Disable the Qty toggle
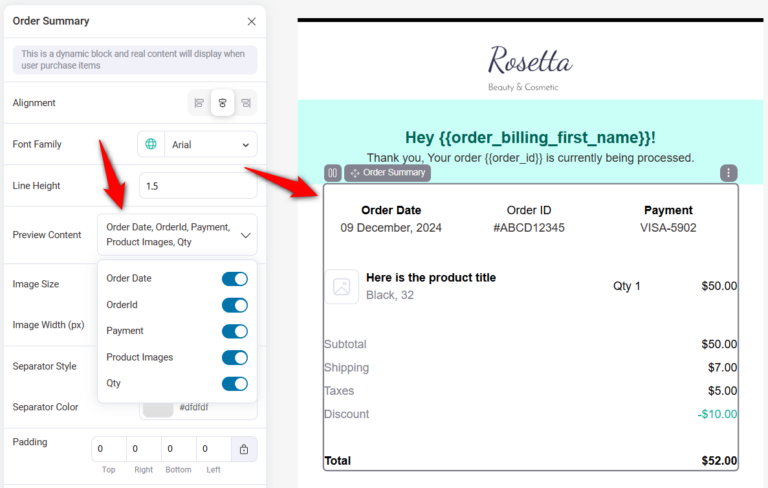The width and height of the screenshot is (768, 488). (x=234, y=384)
